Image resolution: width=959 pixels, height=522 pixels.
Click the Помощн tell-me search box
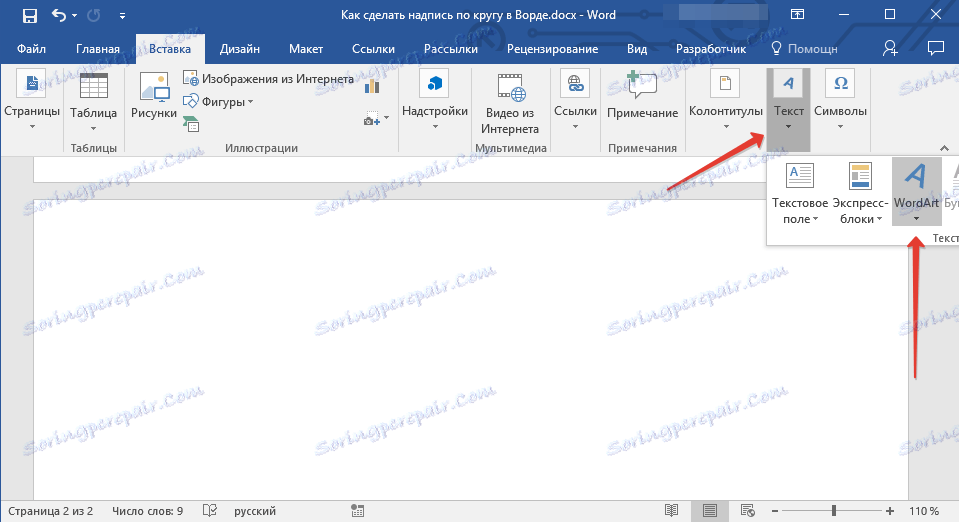tap(805, 49)
